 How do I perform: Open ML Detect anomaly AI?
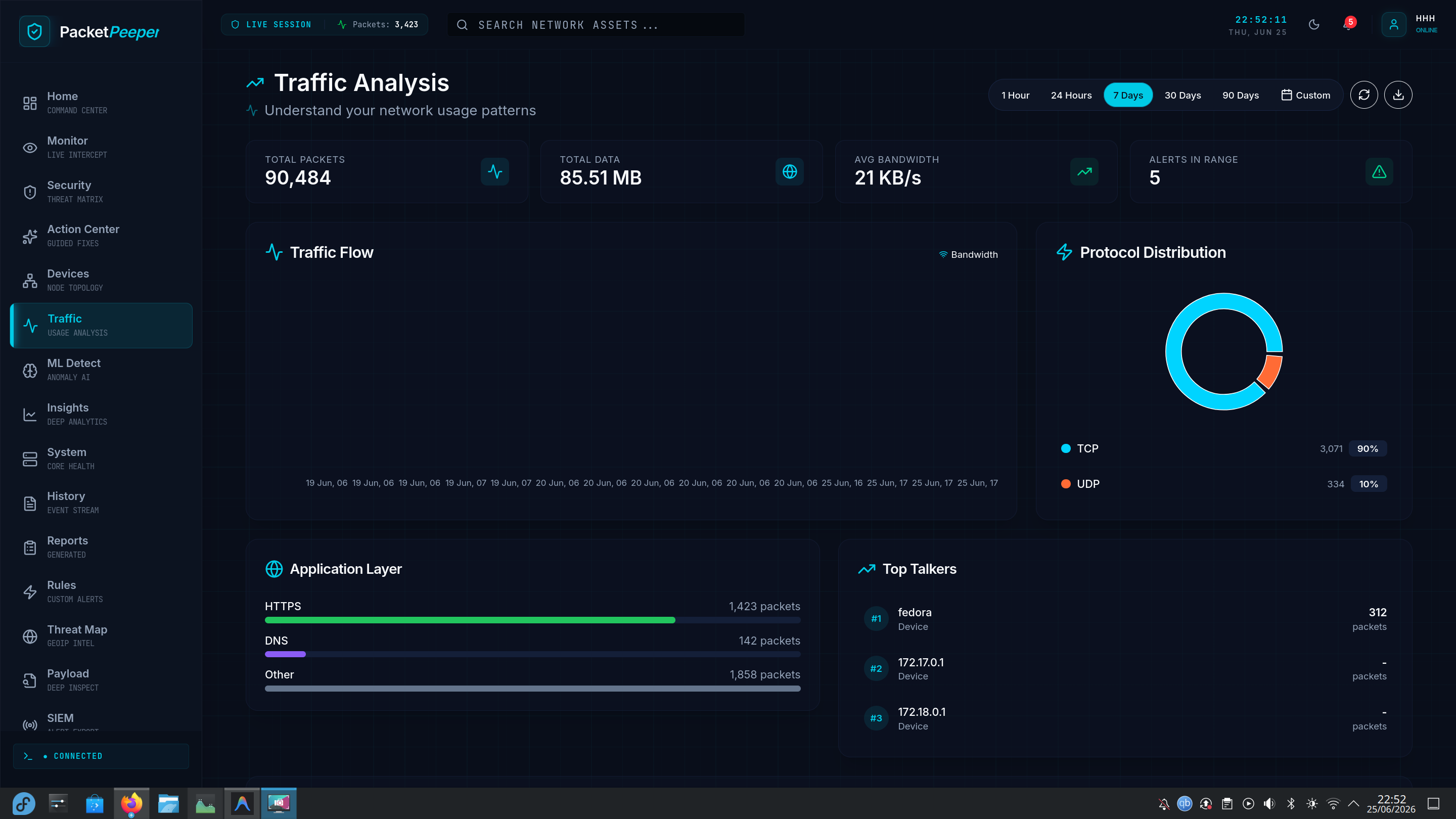point(101,370)
